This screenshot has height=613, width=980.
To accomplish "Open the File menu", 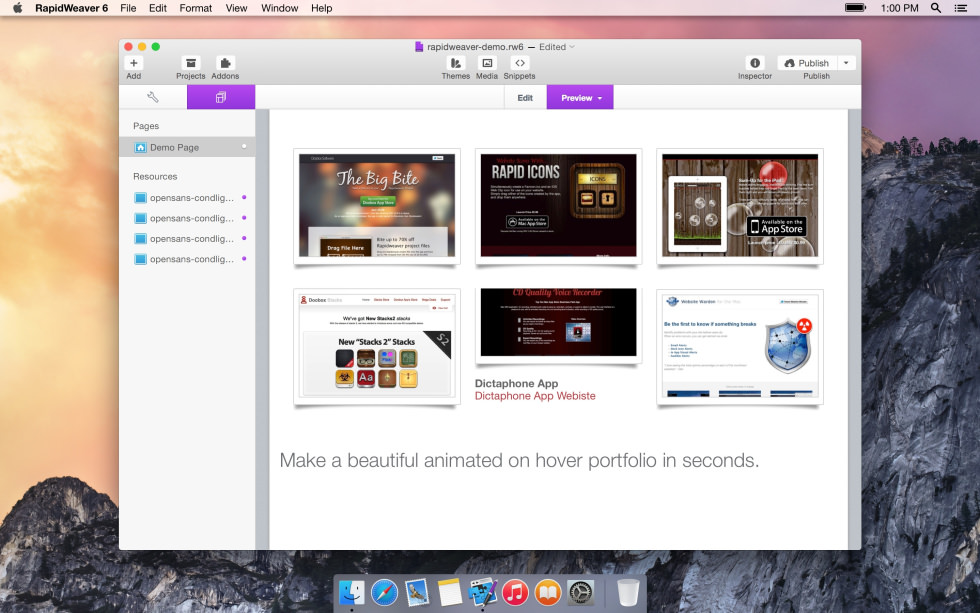I will tap(128, 8).
